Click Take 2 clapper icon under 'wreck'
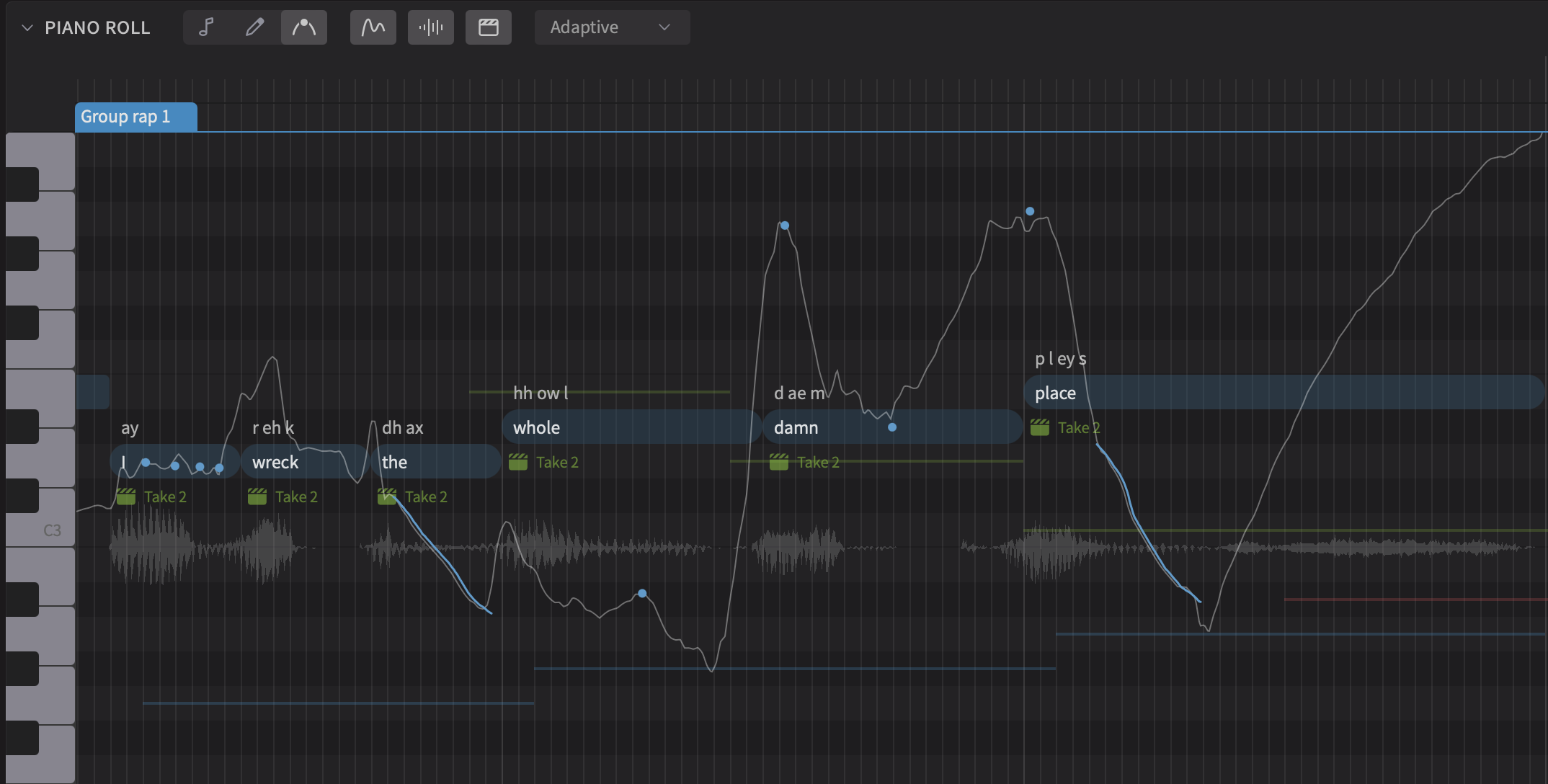This screenshot has height=784, width=1548. 257,496
